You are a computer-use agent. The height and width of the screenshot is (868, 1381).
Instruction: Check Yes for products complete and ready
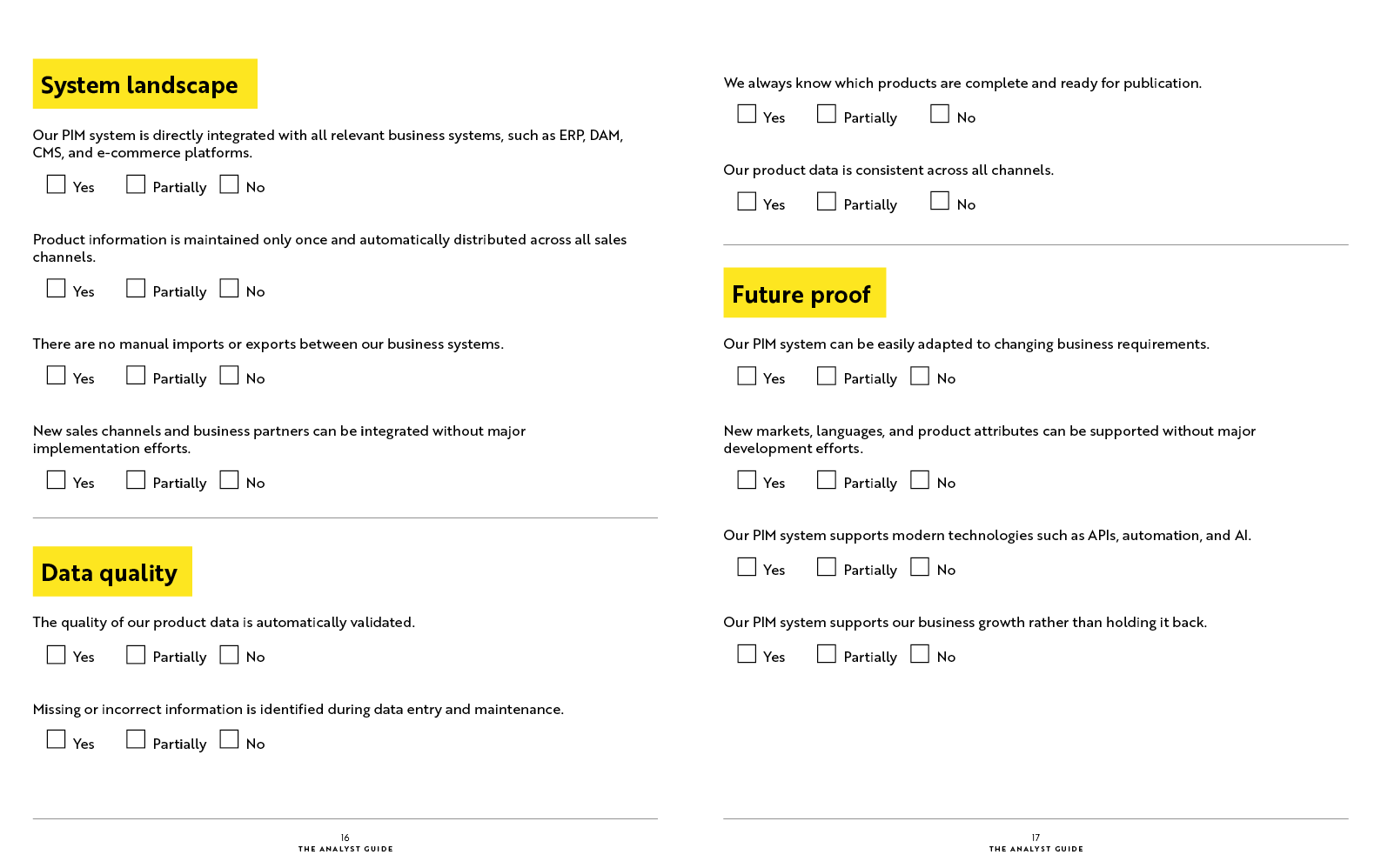[x=747, y=114]
